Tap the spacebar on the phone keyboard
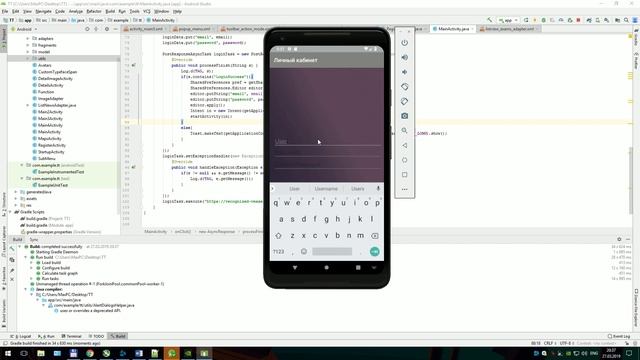640x360 pixels. pos(332,251)
